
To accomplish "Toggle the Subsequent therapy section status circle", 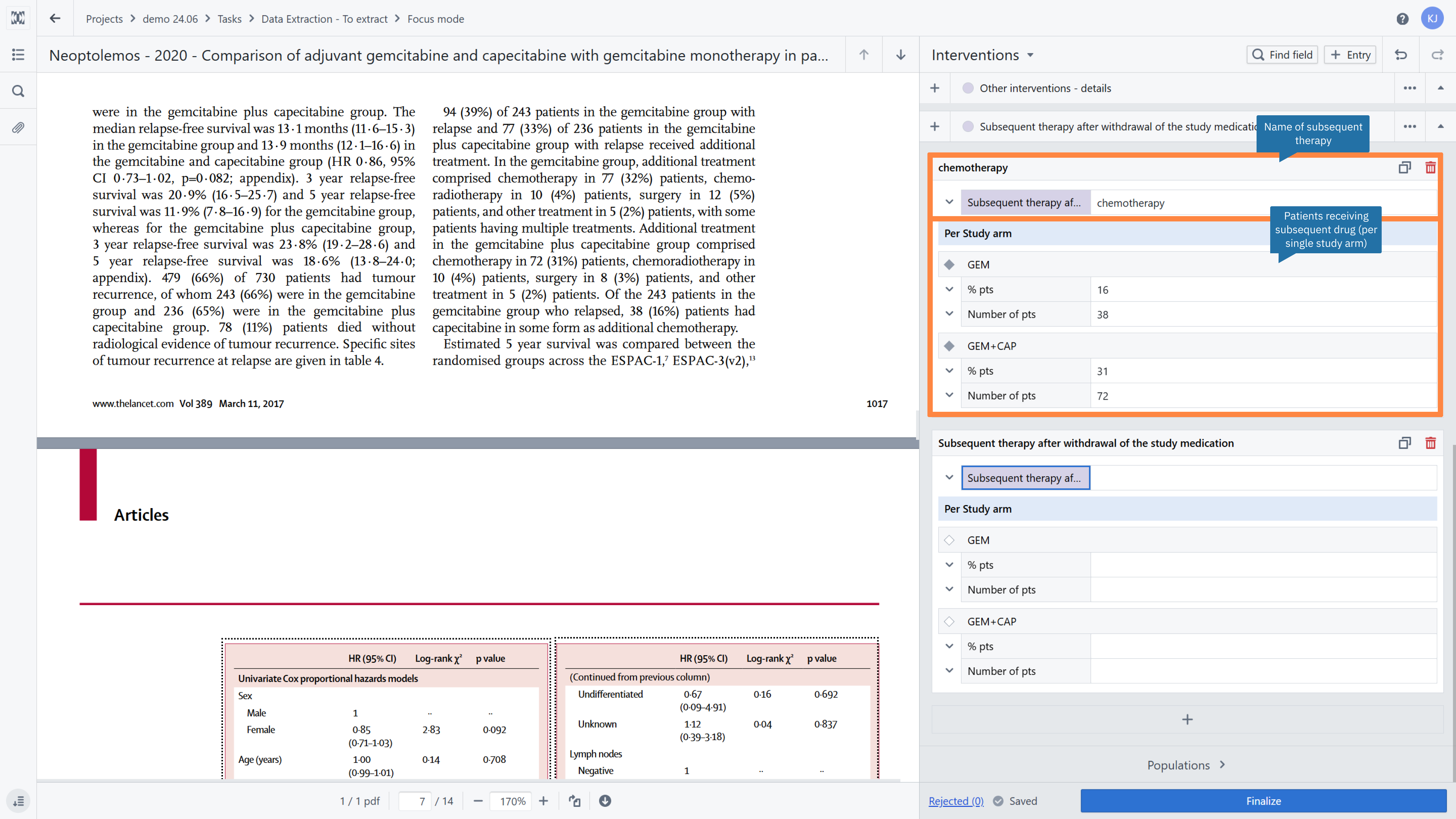I will click(968, 127).
